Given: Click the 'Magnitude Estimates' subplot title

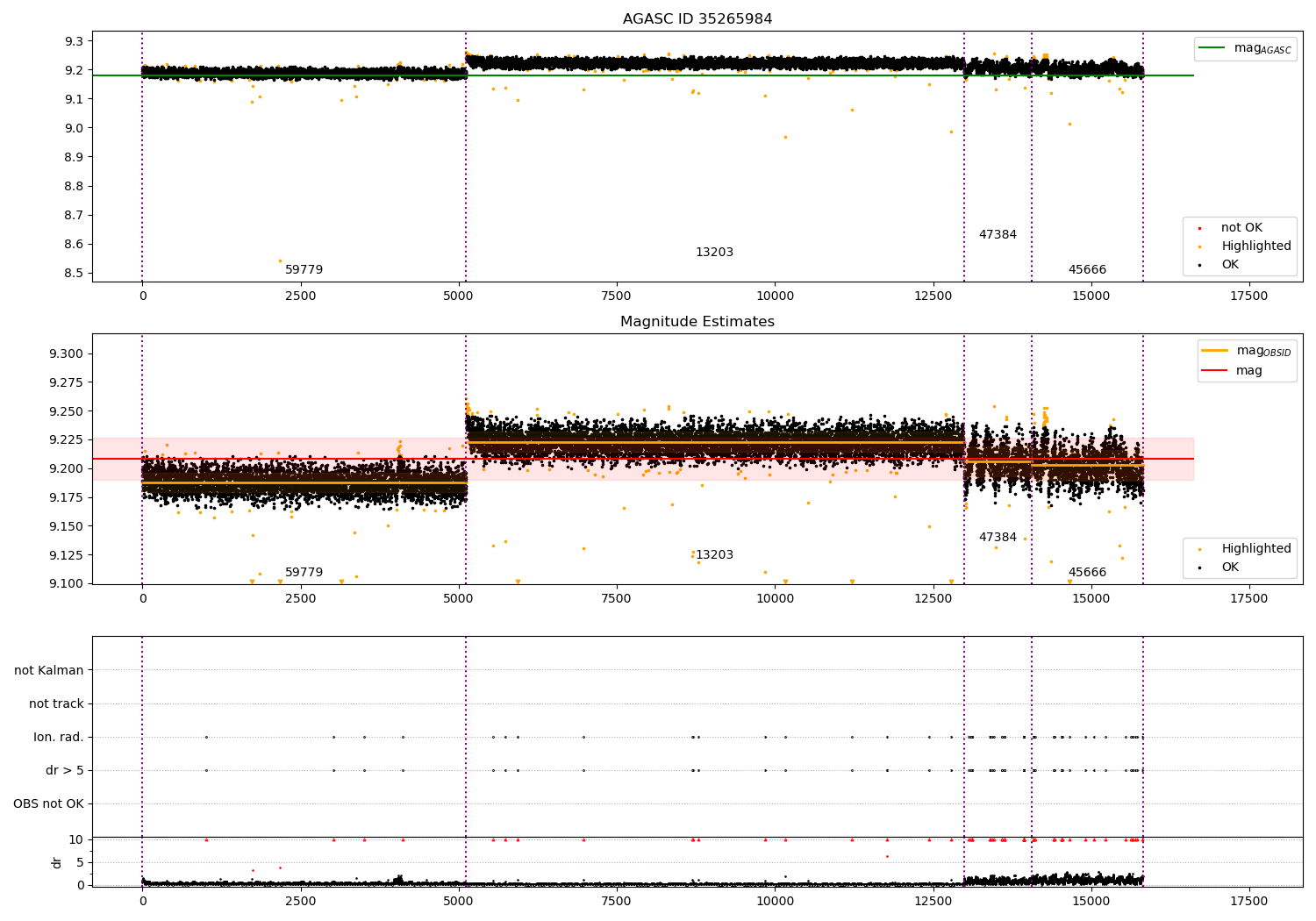Looking at the screenshot, I should (x=697, y=322).
